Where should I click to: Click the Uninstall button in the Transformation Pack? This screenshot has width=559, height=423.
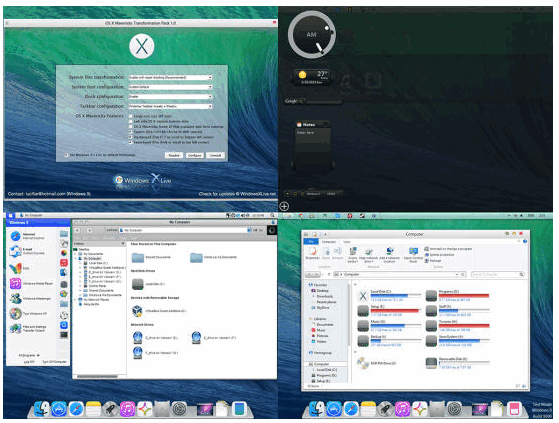click(215, 155)
